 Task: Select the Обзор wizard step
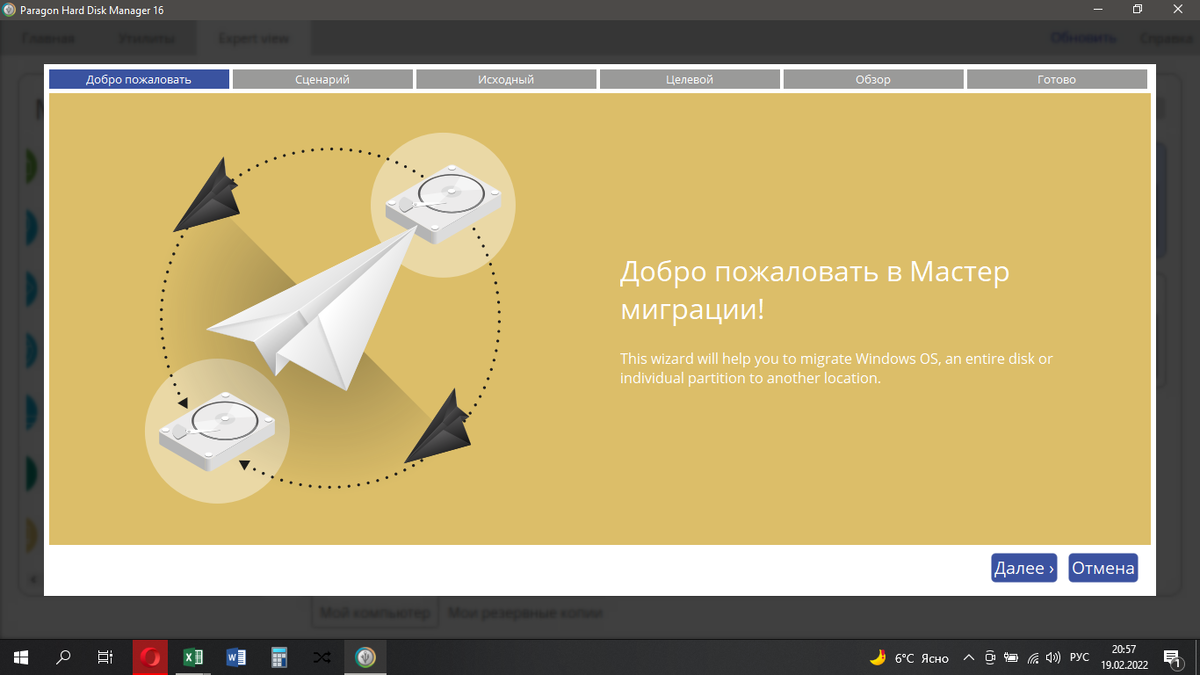point(873,78)
